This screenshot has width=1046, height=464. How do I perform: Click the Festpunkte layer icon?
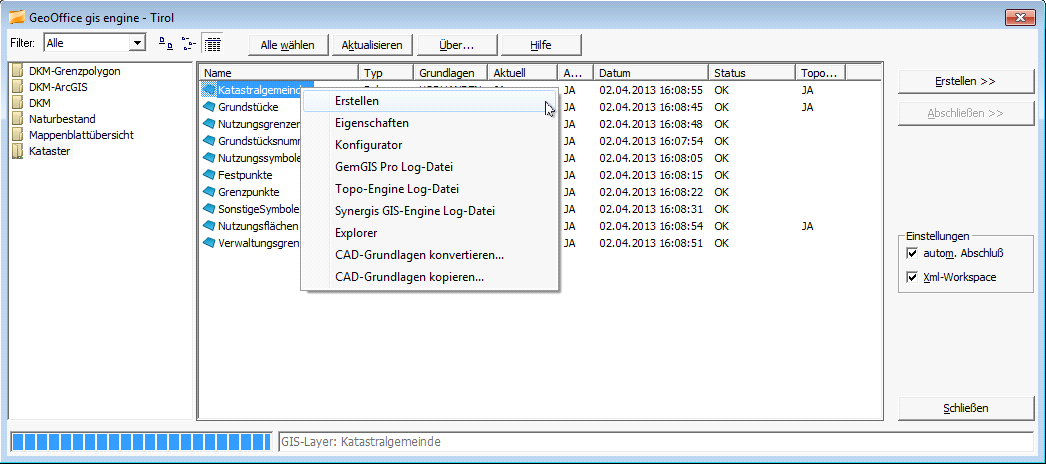[209, 174]
